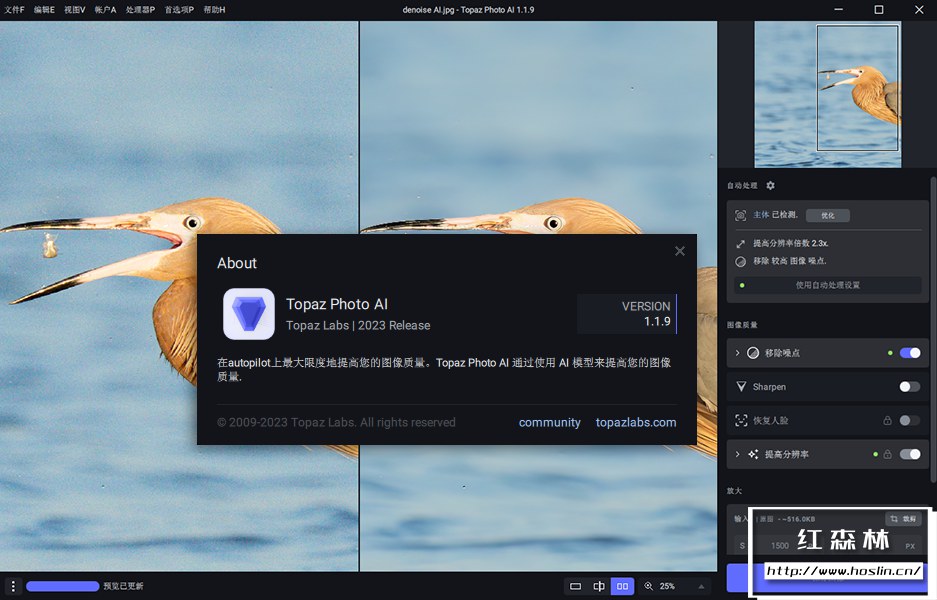Expand the 提高分辨率 section

pos(737,454)
